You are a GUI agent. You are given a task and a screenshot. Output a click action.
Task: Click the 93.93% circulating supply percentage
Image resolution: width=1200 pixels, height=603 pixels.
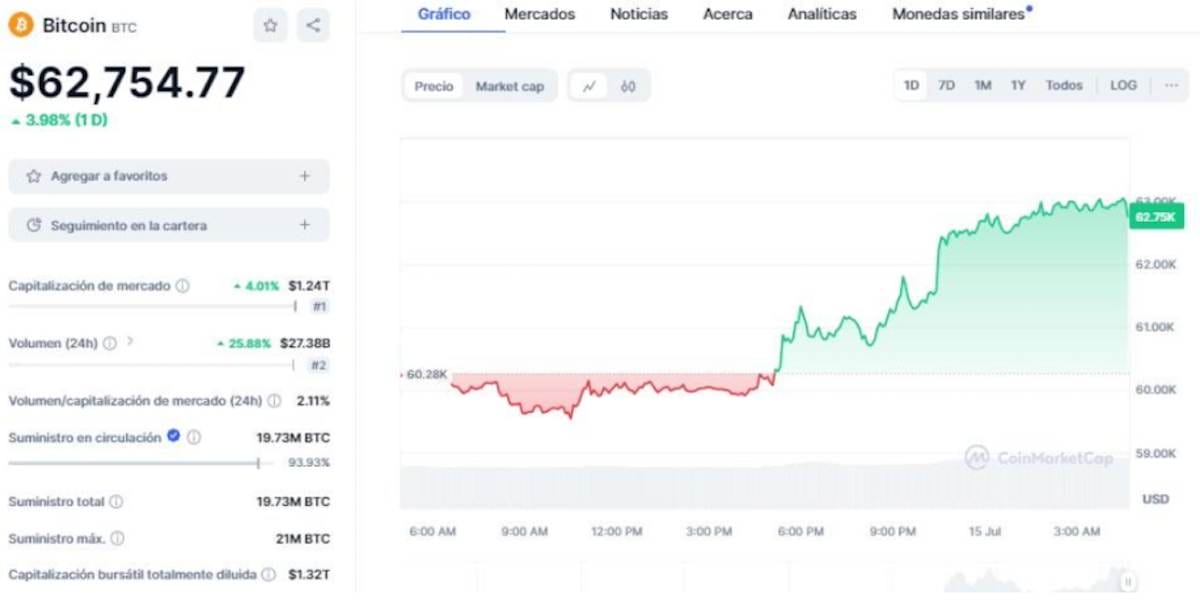[309, 462]
